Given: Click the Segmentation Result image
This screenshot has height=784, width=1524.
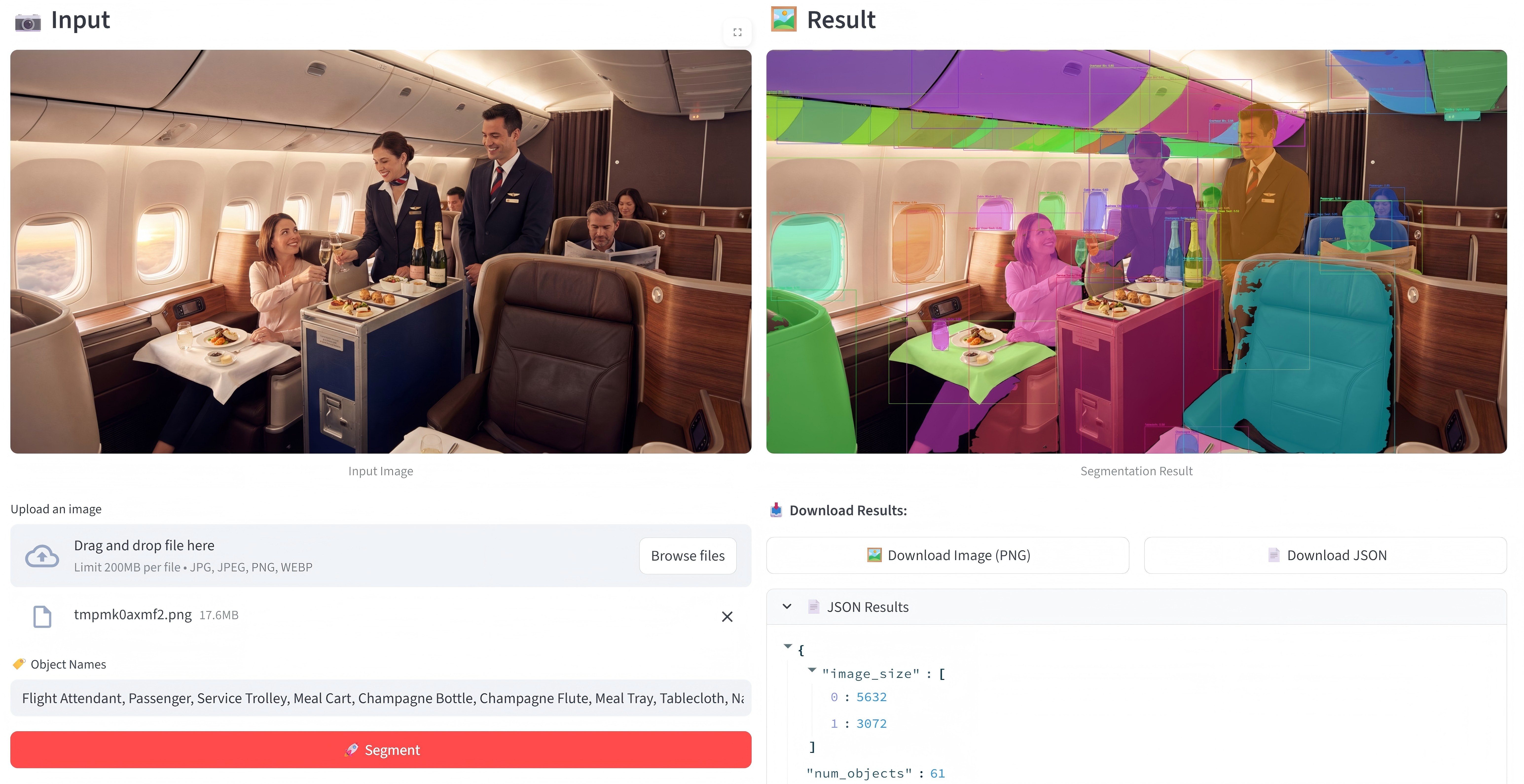Looking at the screenshot, I should (x=1137, y=251).
